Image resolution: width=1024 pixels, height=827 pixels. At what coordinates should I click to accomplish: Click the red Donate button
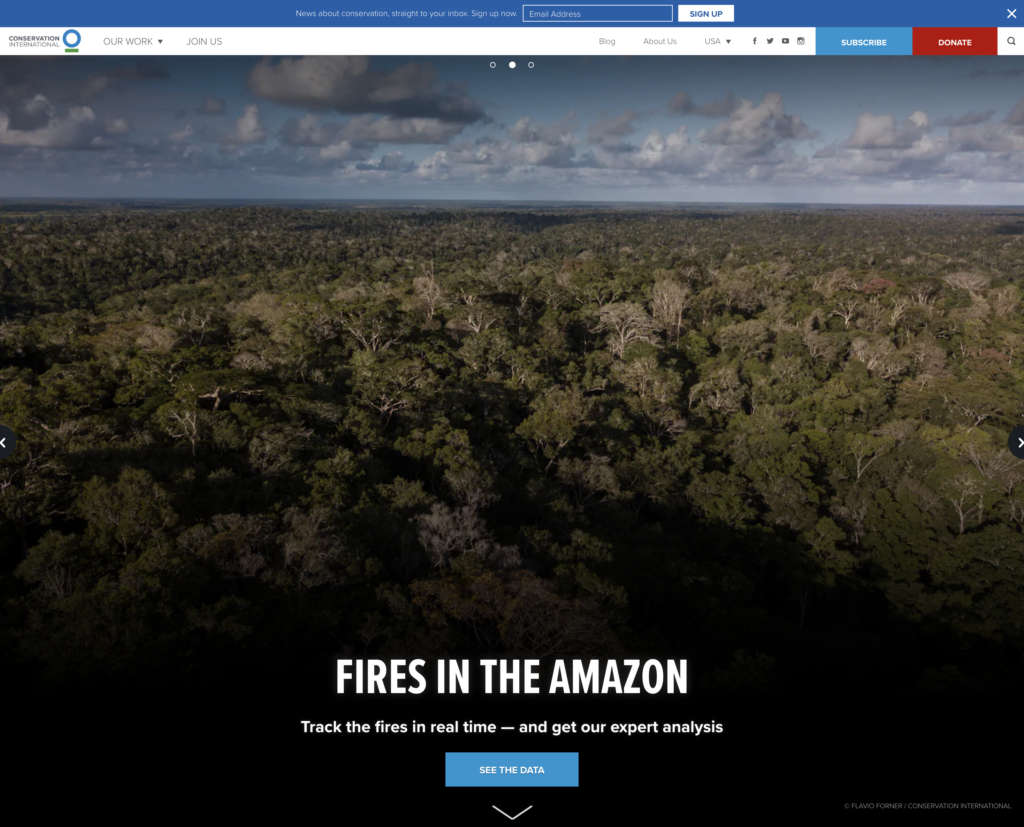tap(955, 41)
